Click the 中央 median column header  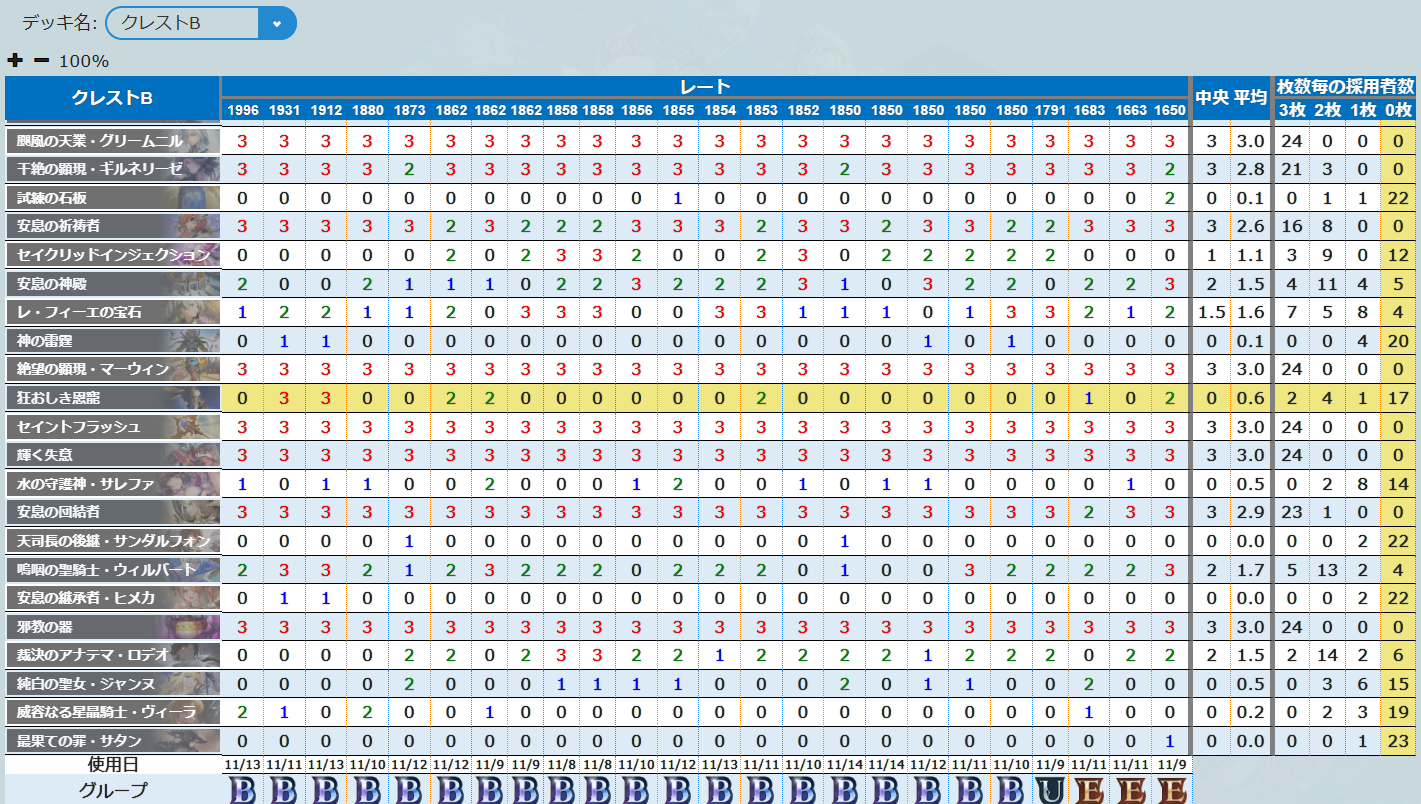(x=1211, y=98)
